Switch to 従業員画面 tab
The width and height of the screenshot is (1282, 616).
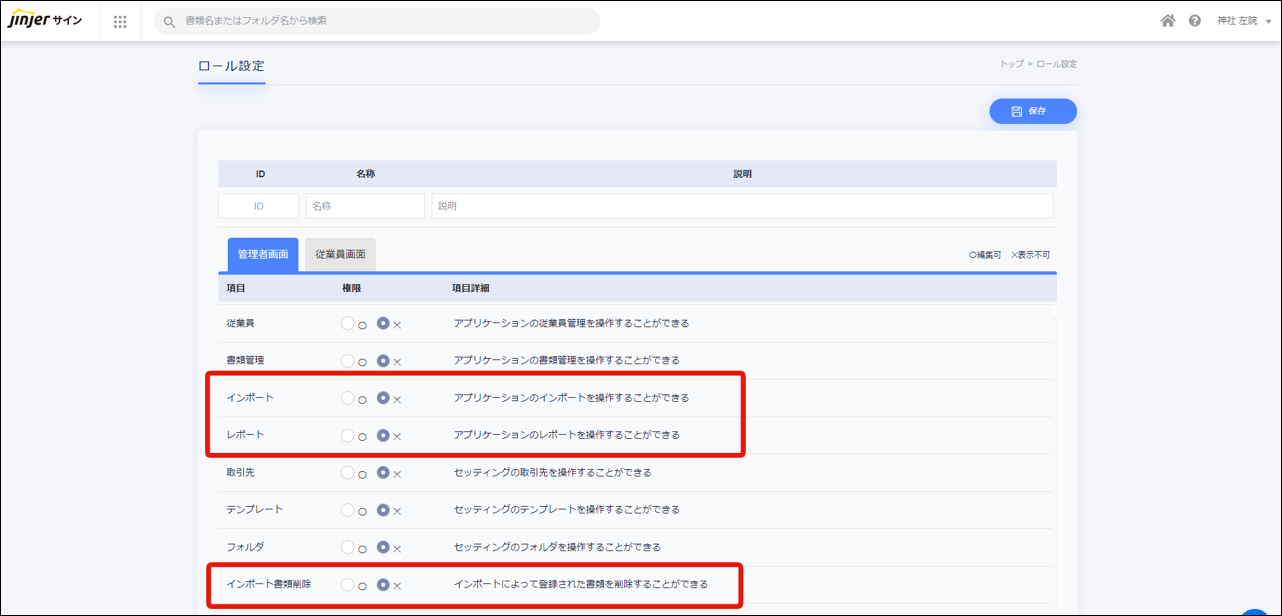pyautogui.click(x=340, y=255)
